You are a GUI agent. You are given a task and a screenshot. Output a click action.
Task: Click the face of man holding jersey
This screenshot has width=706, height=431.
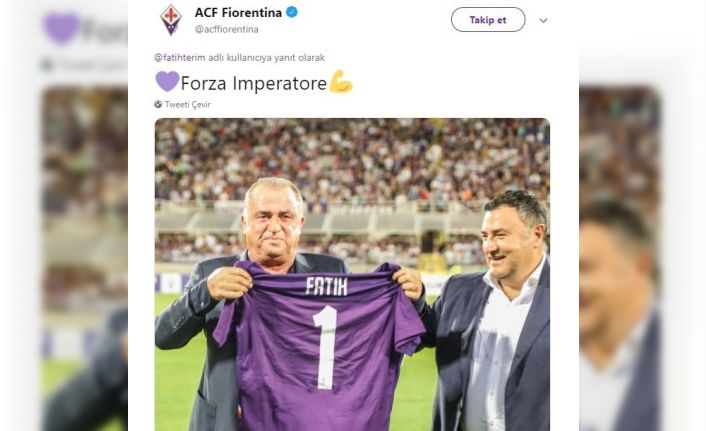tap(273, 220)
